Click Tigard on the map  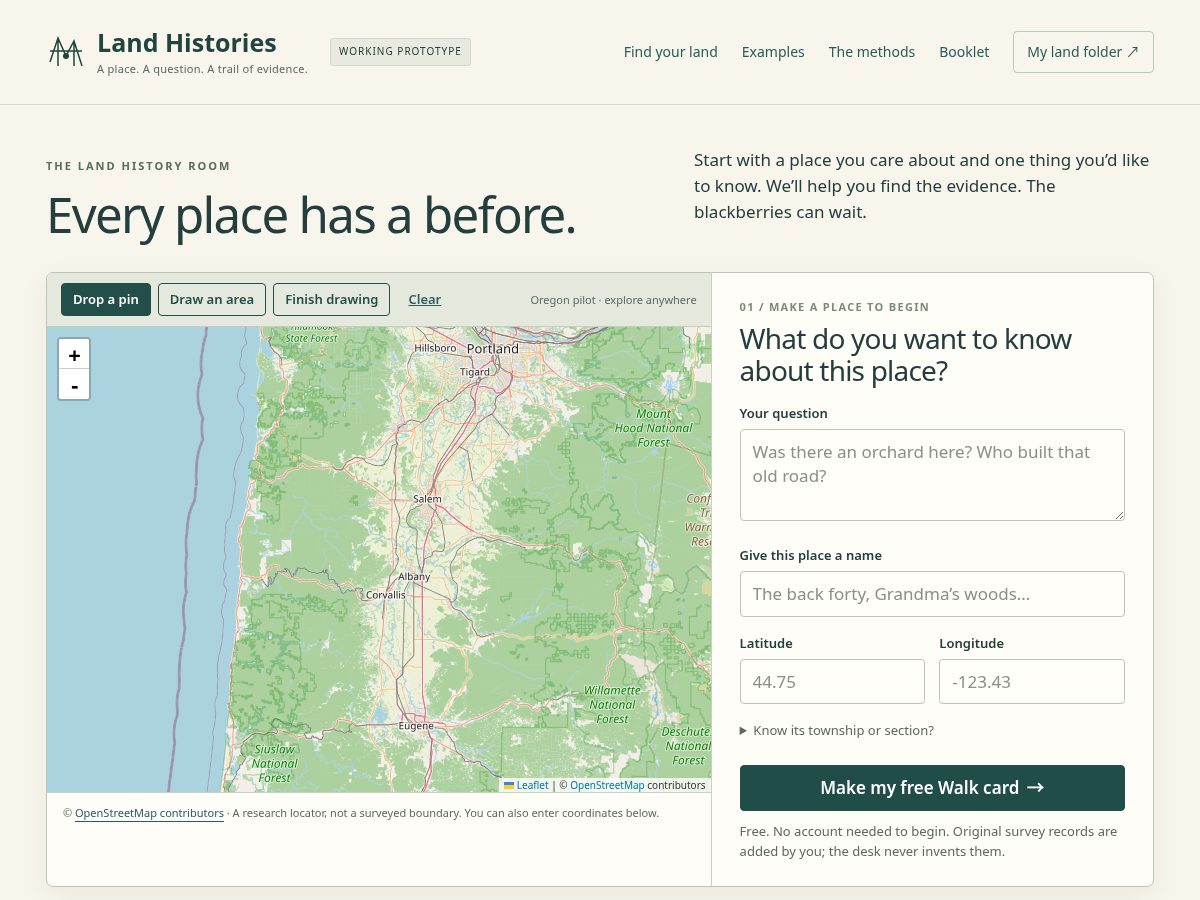475,372
